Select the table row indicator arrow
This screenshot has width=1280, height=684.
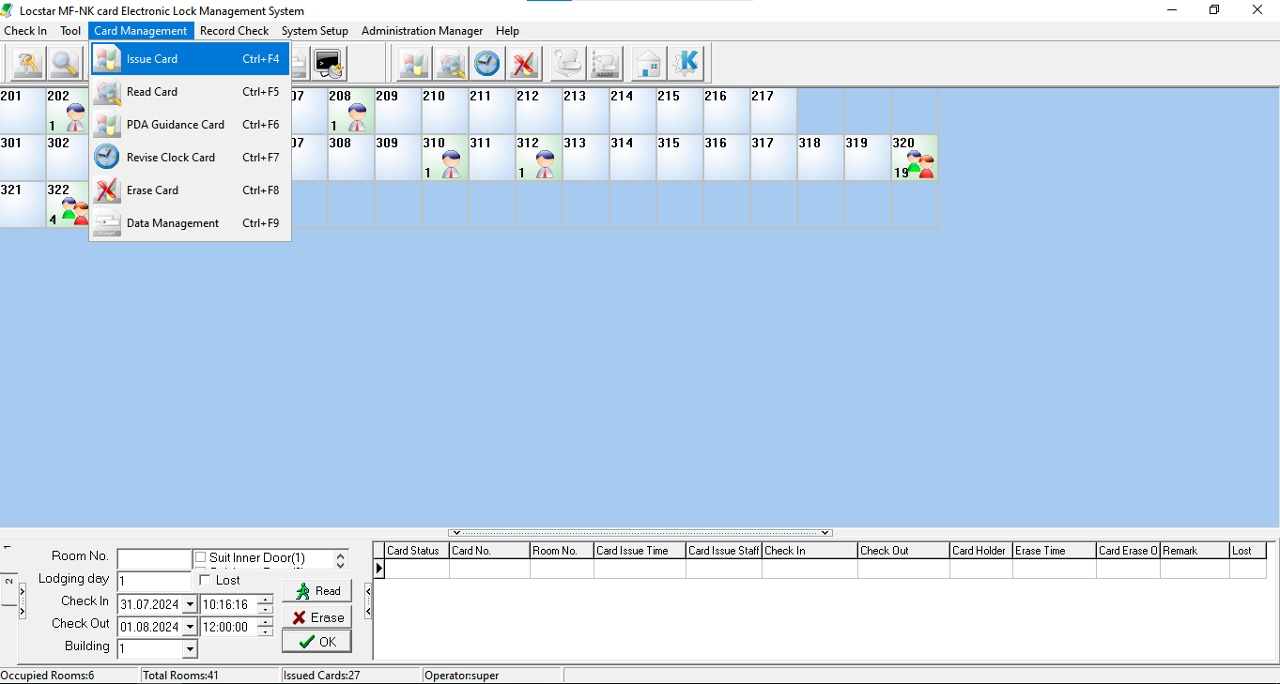[379, 569]
